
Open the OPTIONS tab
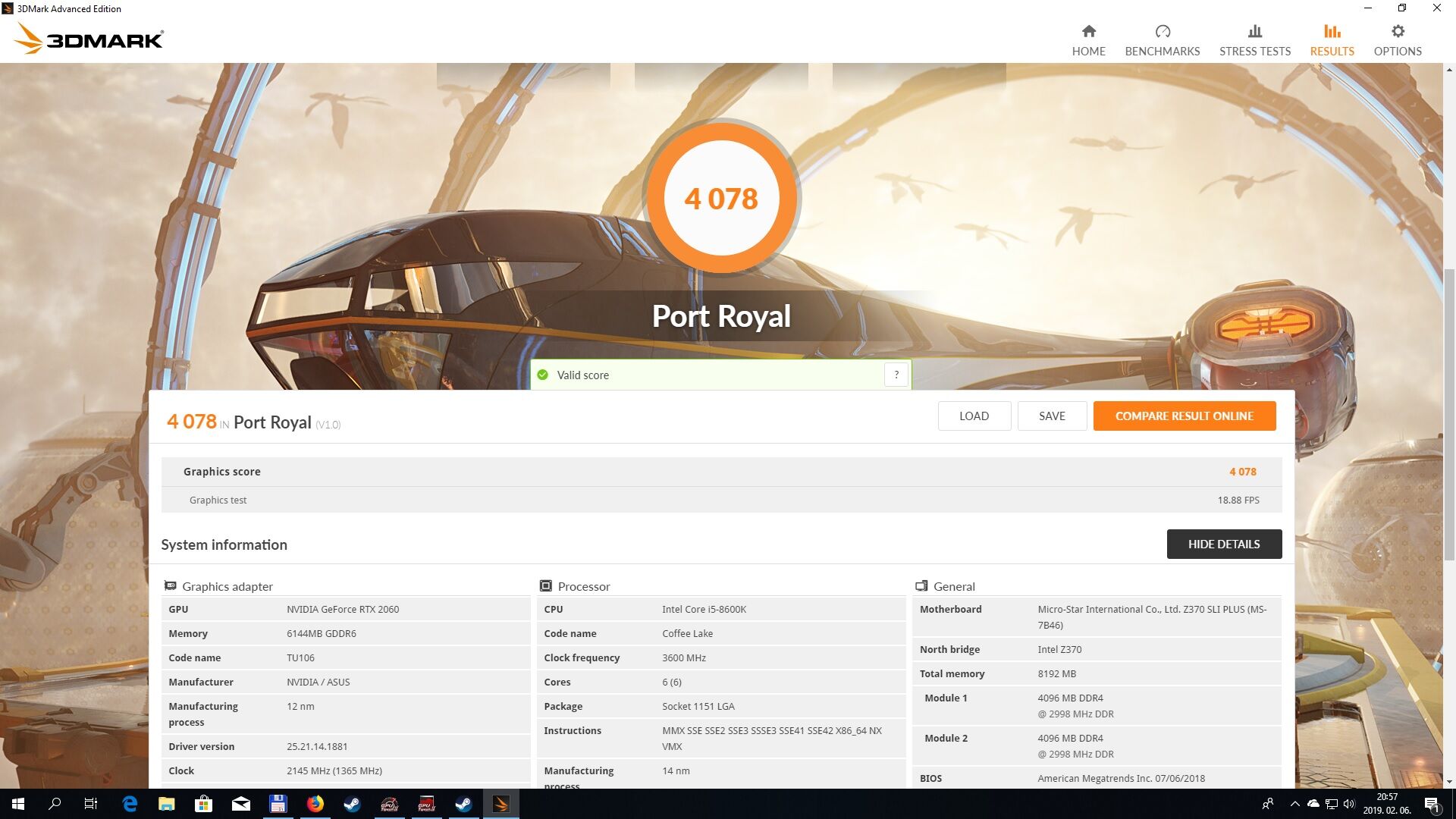(1398, 40)
